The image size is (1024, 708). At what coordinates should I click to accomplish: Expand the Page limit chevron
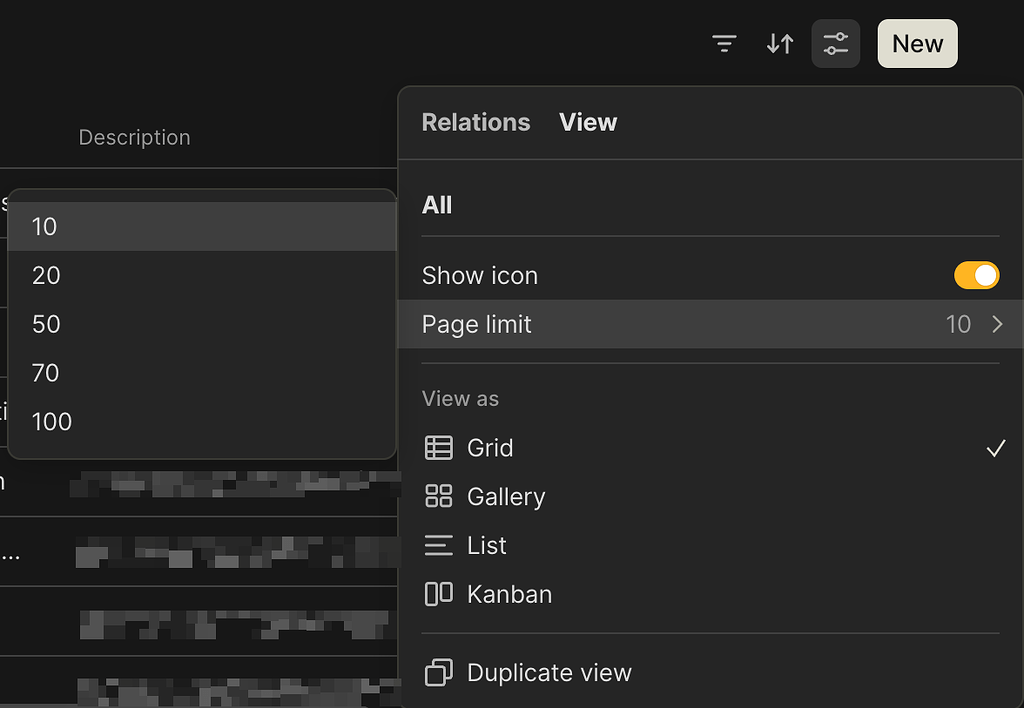pyautogui.click(x=996, y=324)
